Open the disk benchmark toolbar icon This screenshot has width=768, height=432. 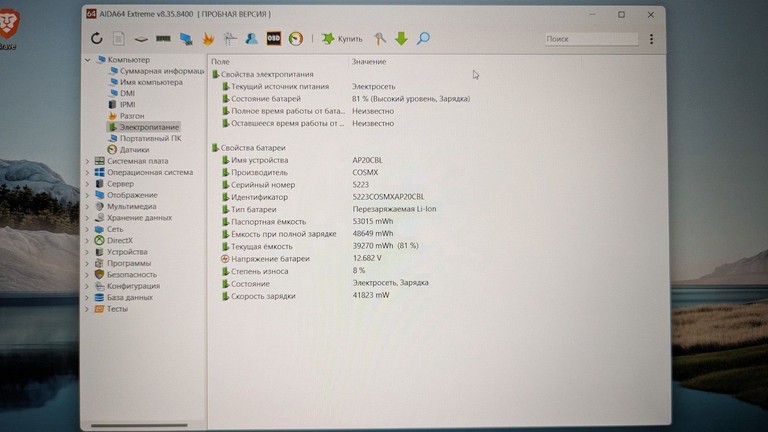click(141, 39)
